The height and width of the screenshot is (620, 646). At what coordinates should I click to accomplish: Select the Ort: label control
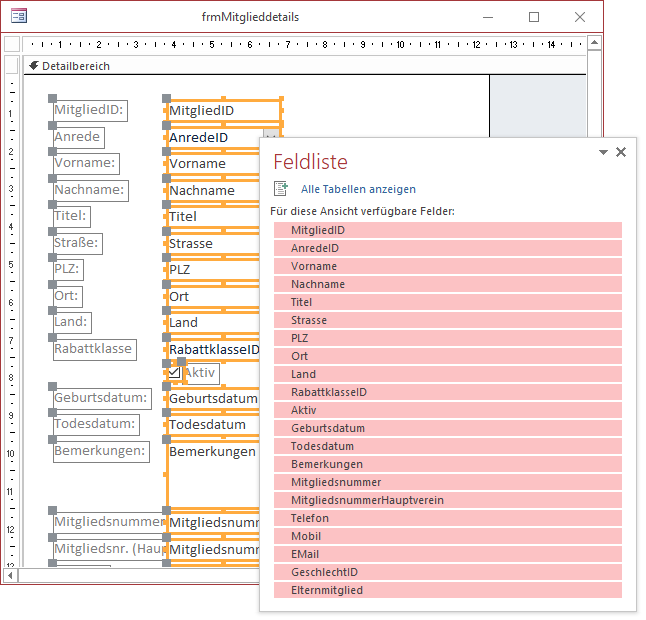68,297
